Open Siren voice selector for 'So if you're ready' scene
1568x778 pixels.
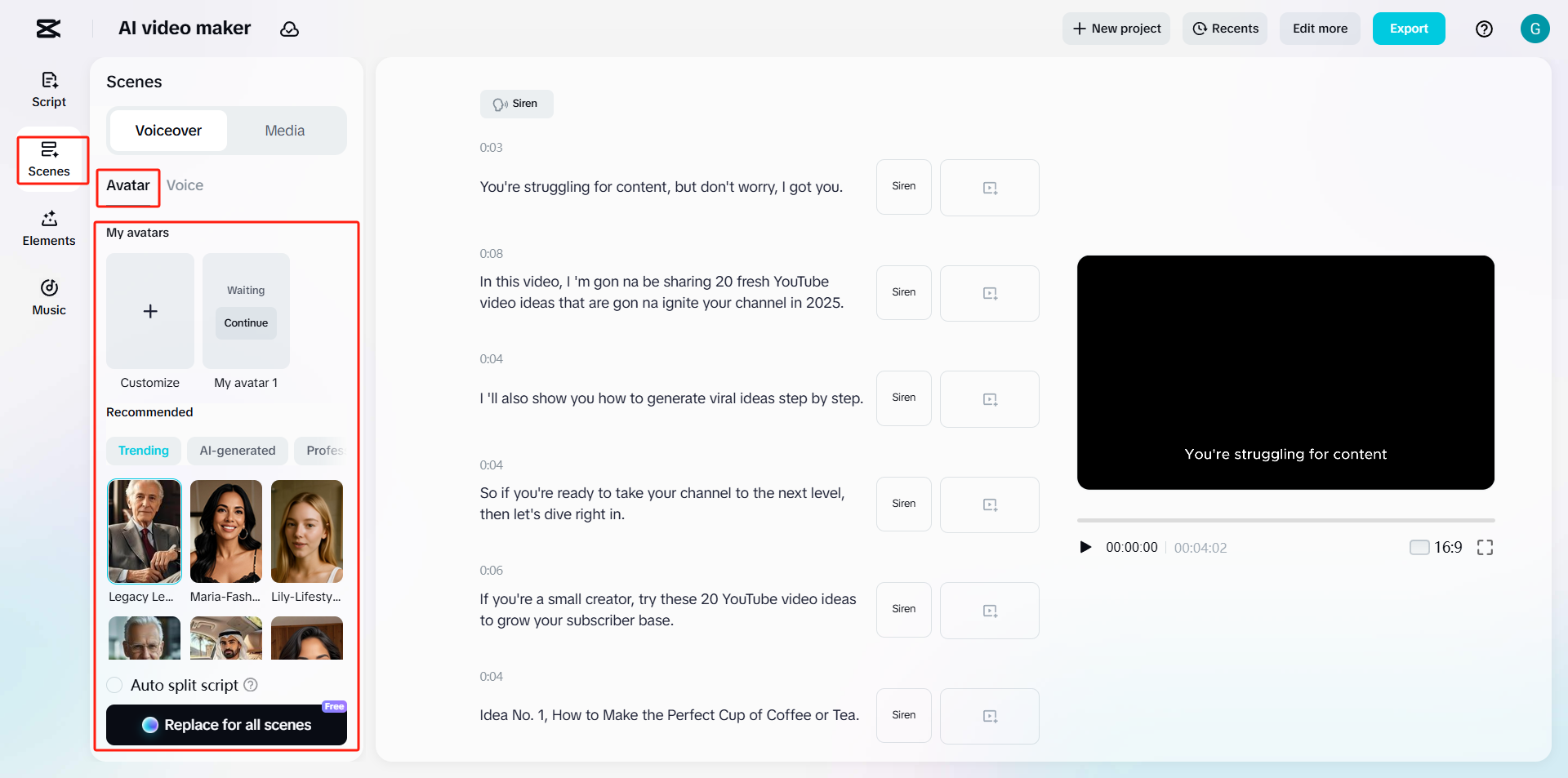(x=904, y=504)
